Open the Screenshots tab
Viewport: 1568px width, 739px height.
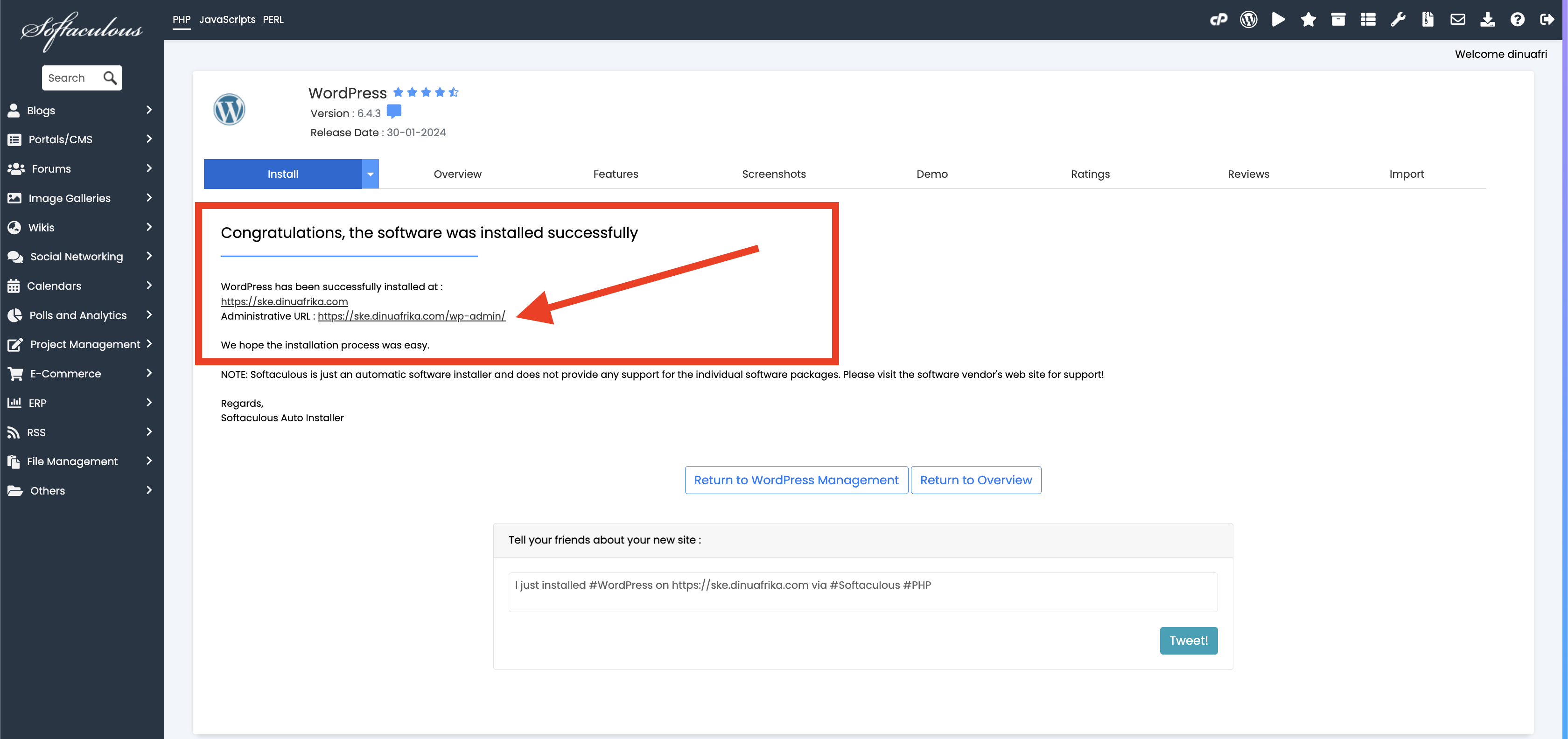774,174
